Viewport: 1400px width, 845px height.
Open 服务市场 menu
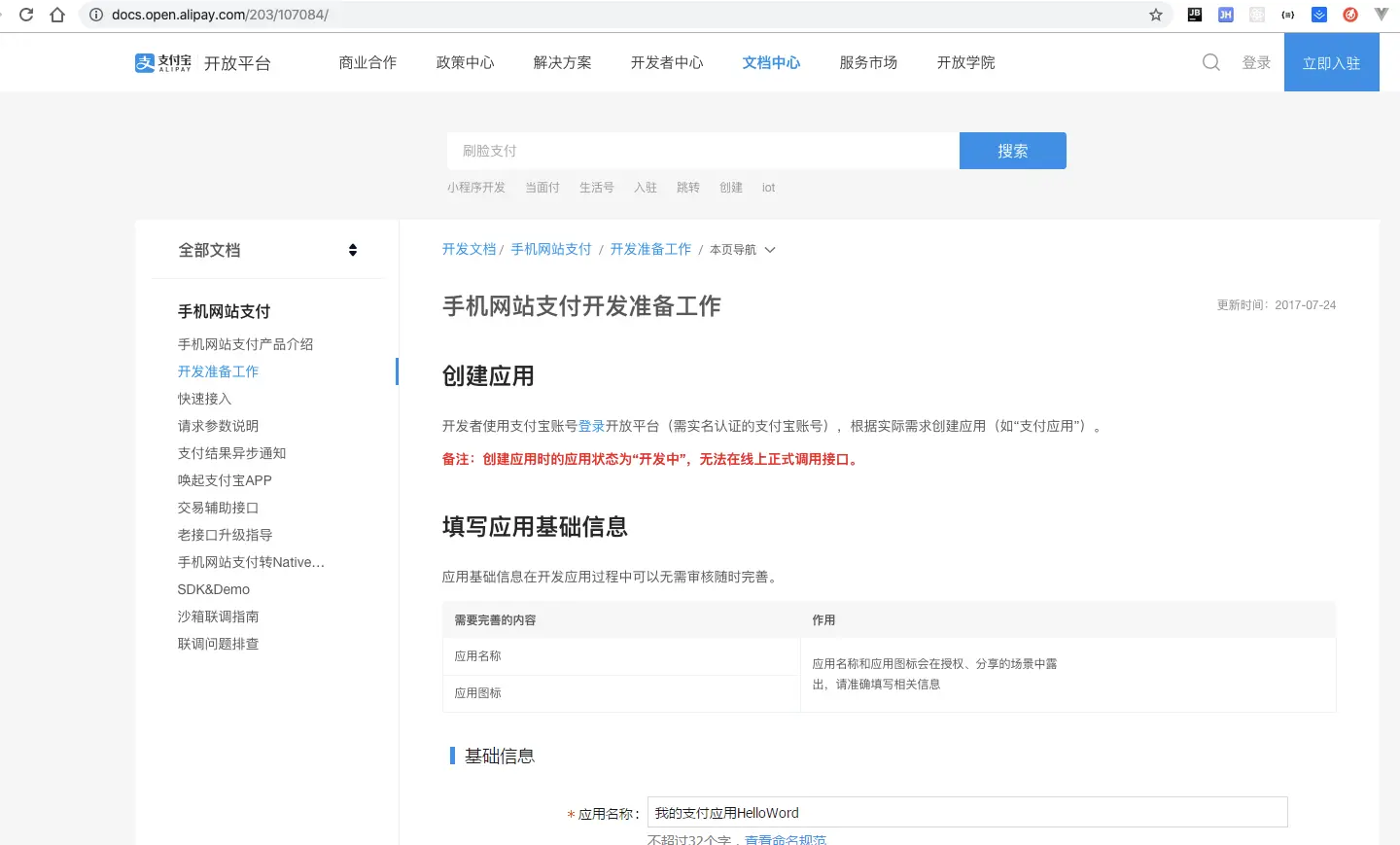pos(869,62)
